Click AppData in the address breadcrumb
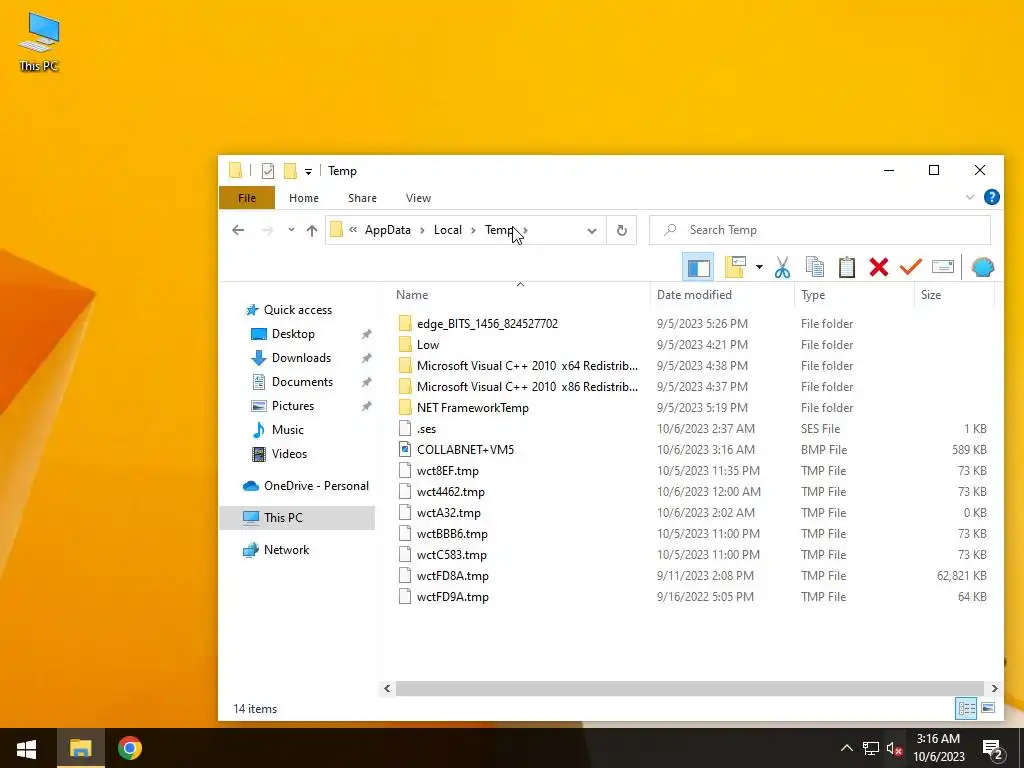The height and width of the screenshot is (768, 1024). [x=388, y=230]
